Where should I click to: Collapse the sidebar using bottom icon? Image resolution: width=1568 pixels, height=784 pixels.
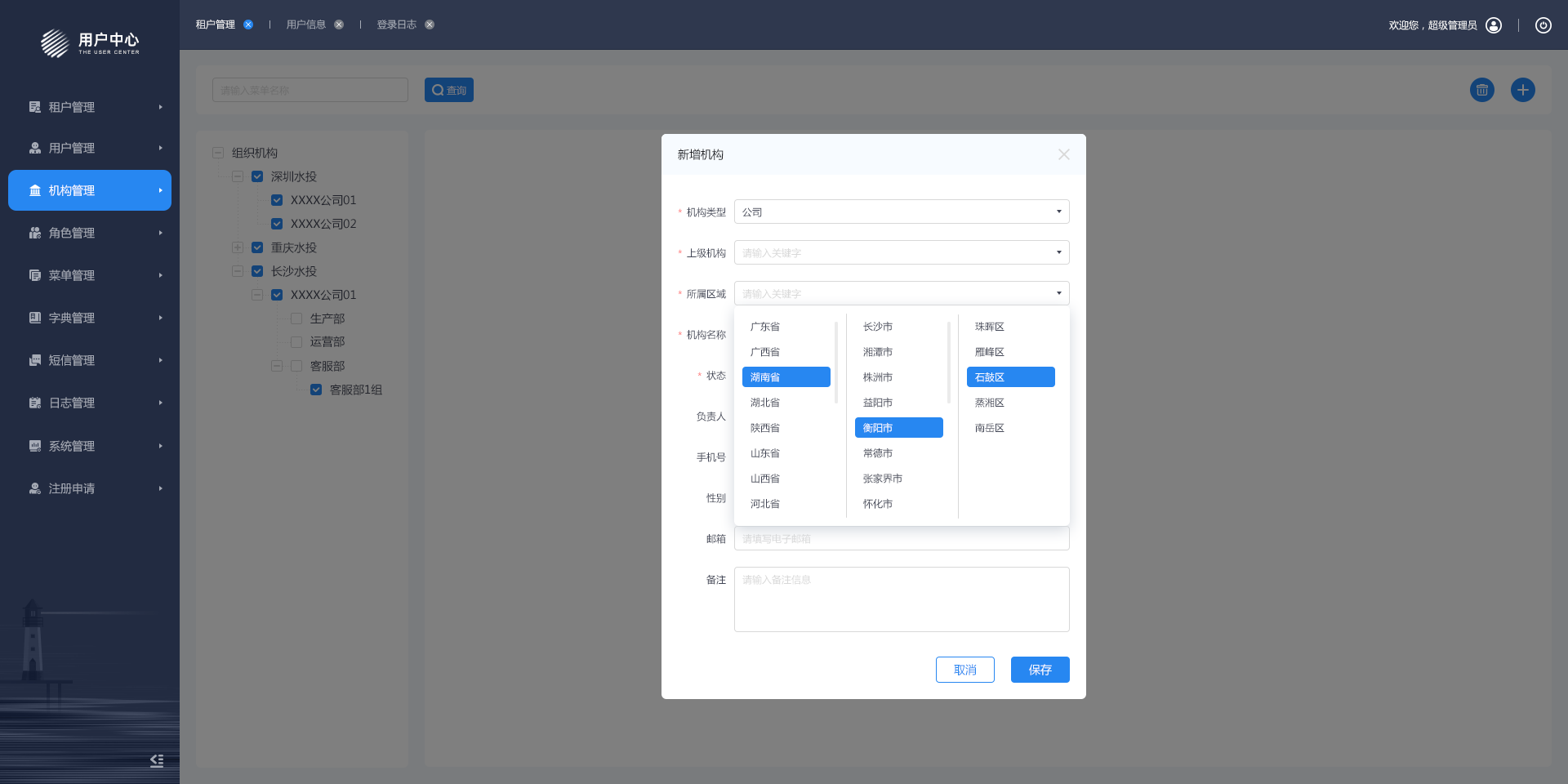point(157,760)
